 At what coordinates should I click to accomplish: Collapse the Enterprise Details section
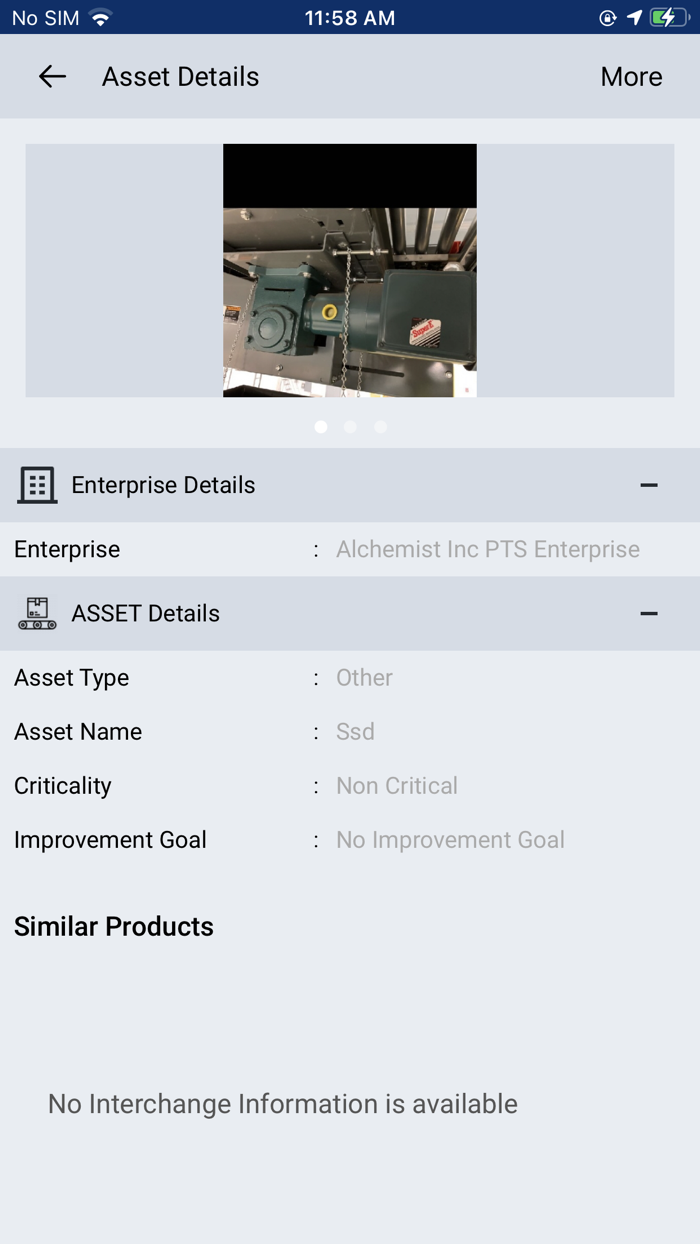point(649,485)
